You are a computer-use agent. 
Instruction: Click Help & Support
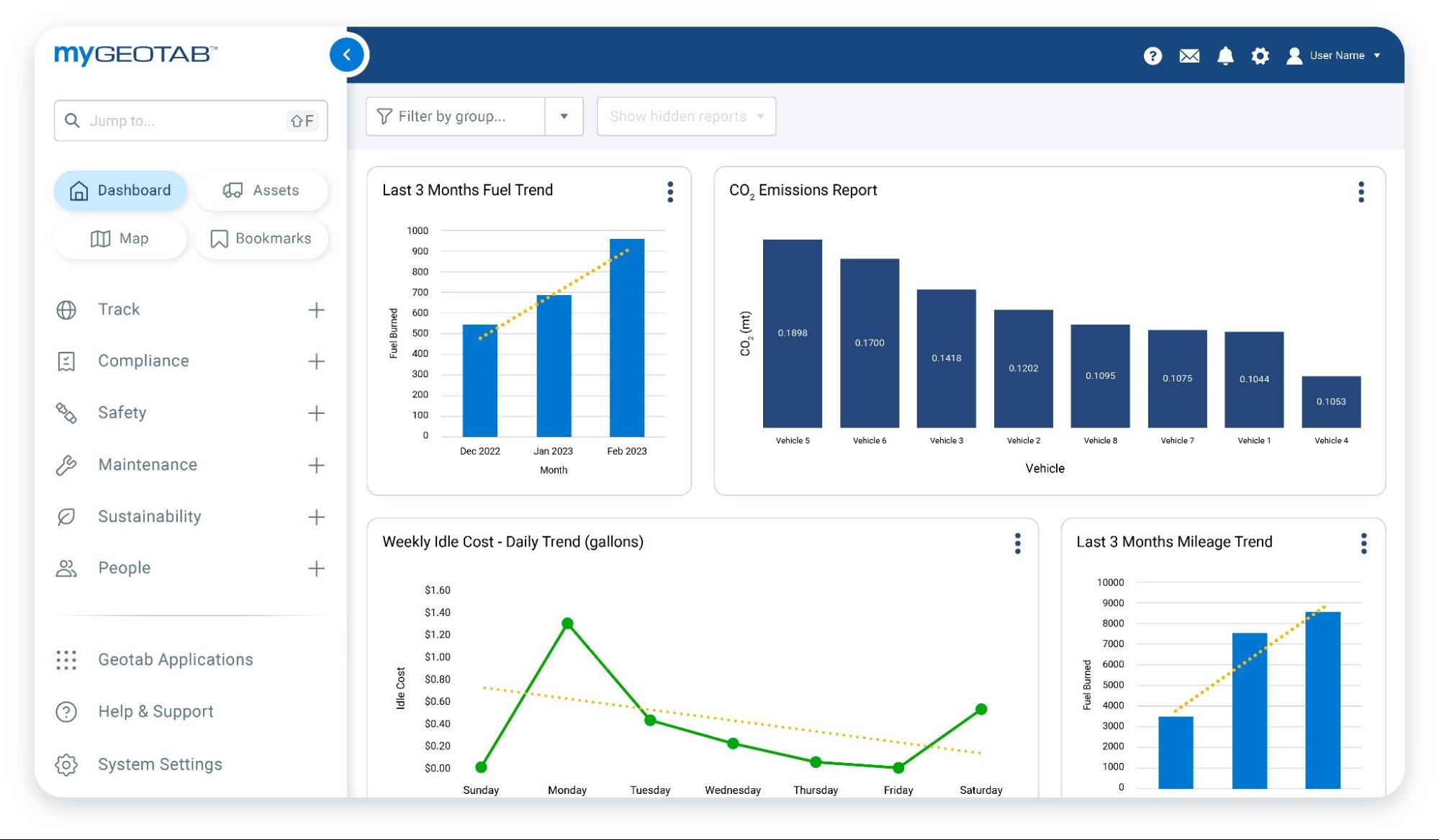click(x=155, y=711)
